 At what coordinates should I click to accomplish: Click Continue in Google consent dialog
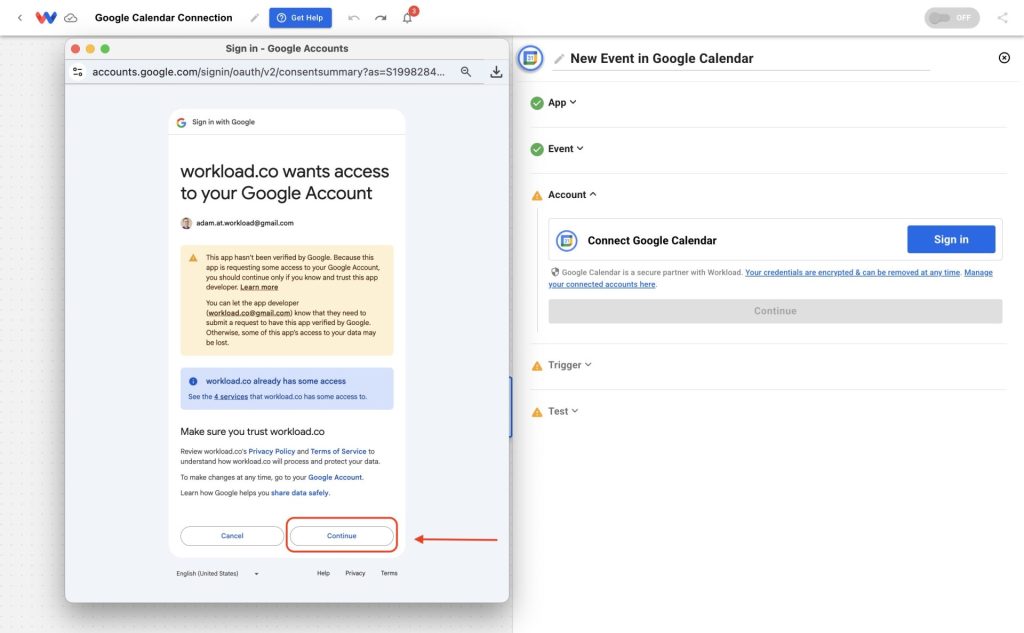point(342,536)
